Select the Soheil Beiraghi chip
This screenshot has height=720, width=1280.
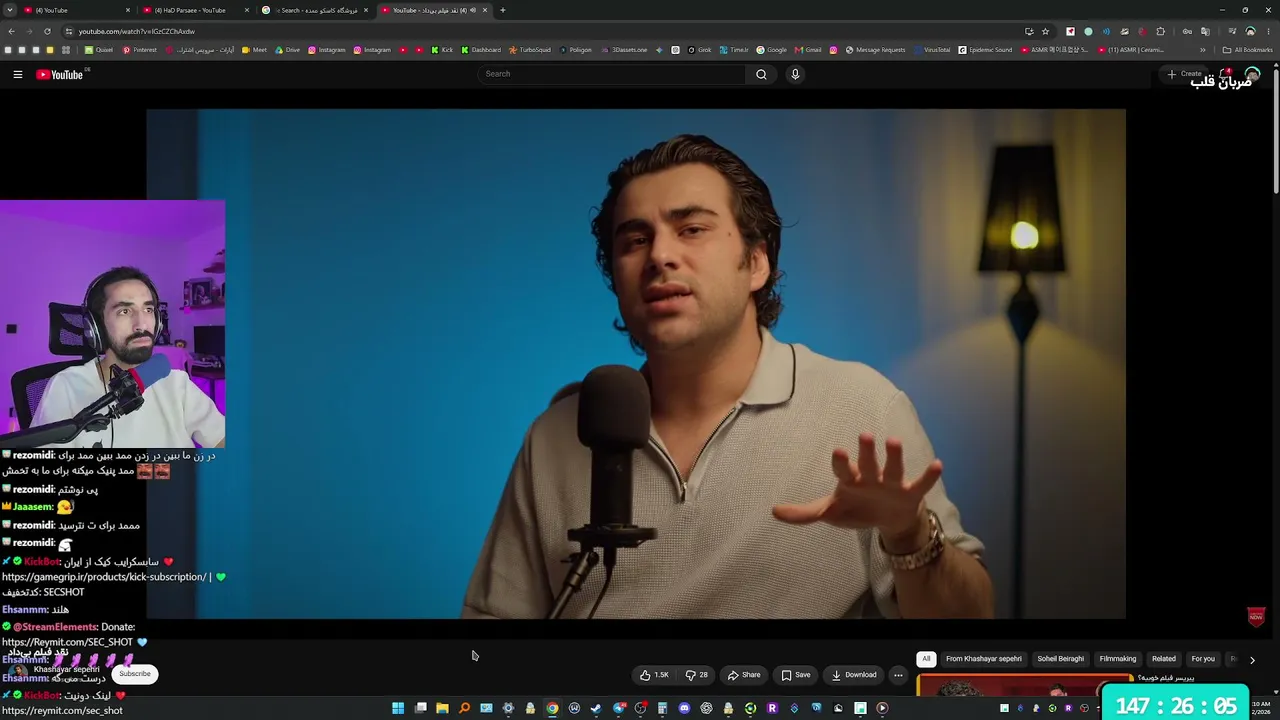1061,659
